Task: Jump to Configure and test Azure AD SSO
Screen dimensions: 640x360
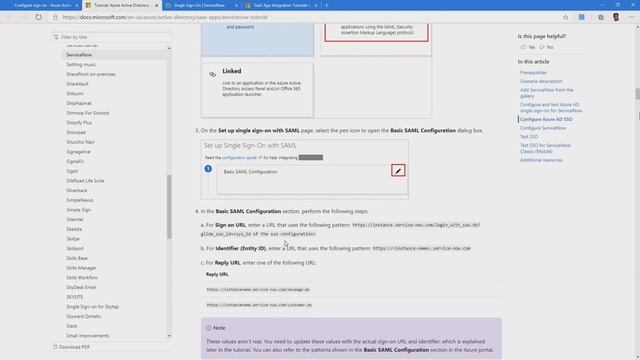Action: point(551,107)
